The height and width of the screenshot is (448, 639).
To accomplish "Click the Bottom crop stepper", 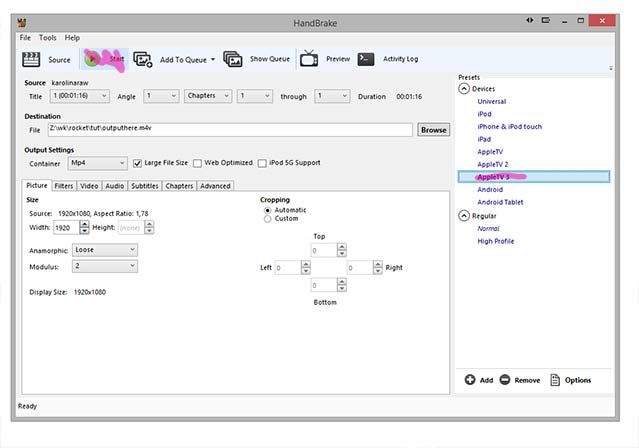I will tap(342, 285).
